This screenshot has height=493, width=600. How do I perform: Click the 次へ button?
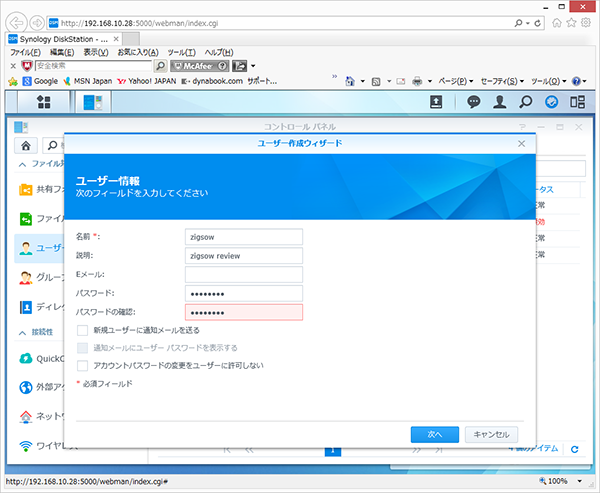435,434
